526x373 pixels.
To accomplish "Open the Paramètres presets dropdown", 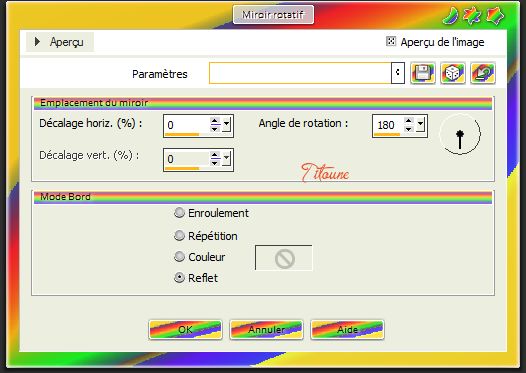I will [x=398, y=73].
